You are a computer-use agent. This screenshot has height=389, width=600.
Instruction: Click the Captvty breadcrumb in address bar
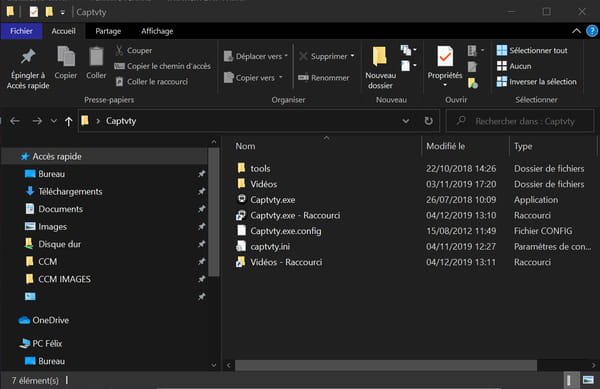121,121
